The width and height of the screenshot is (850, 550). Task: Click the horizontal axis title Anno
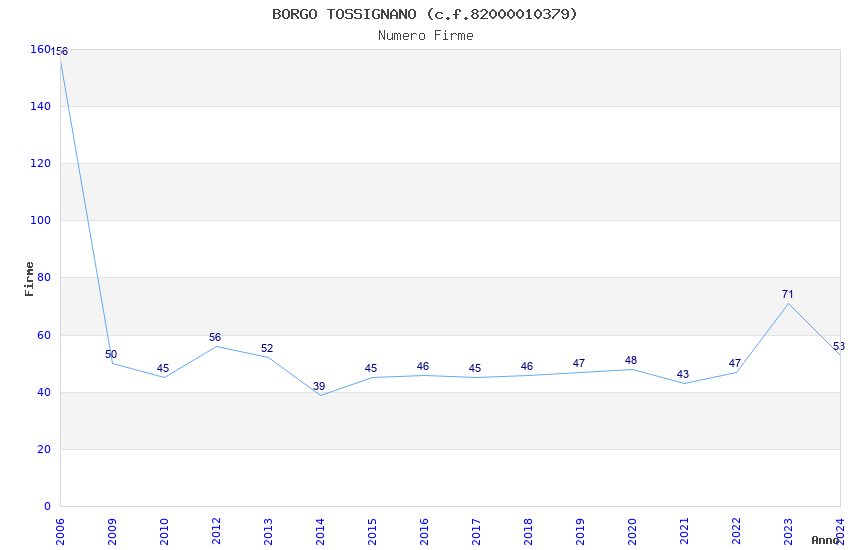(825, 540)
